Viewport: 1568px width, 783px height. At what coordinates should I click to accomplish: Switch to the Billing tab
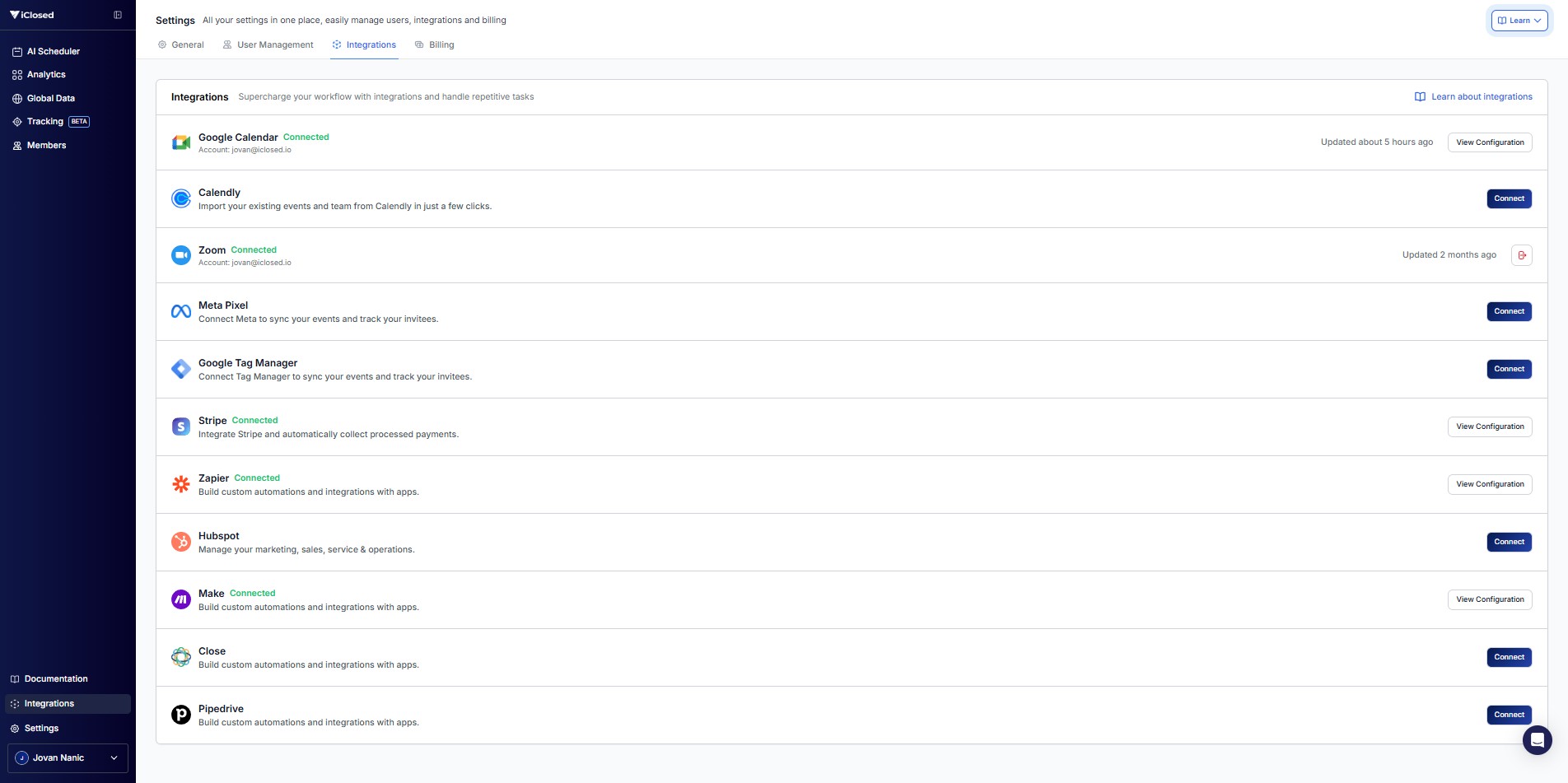[x=435, y=44]
